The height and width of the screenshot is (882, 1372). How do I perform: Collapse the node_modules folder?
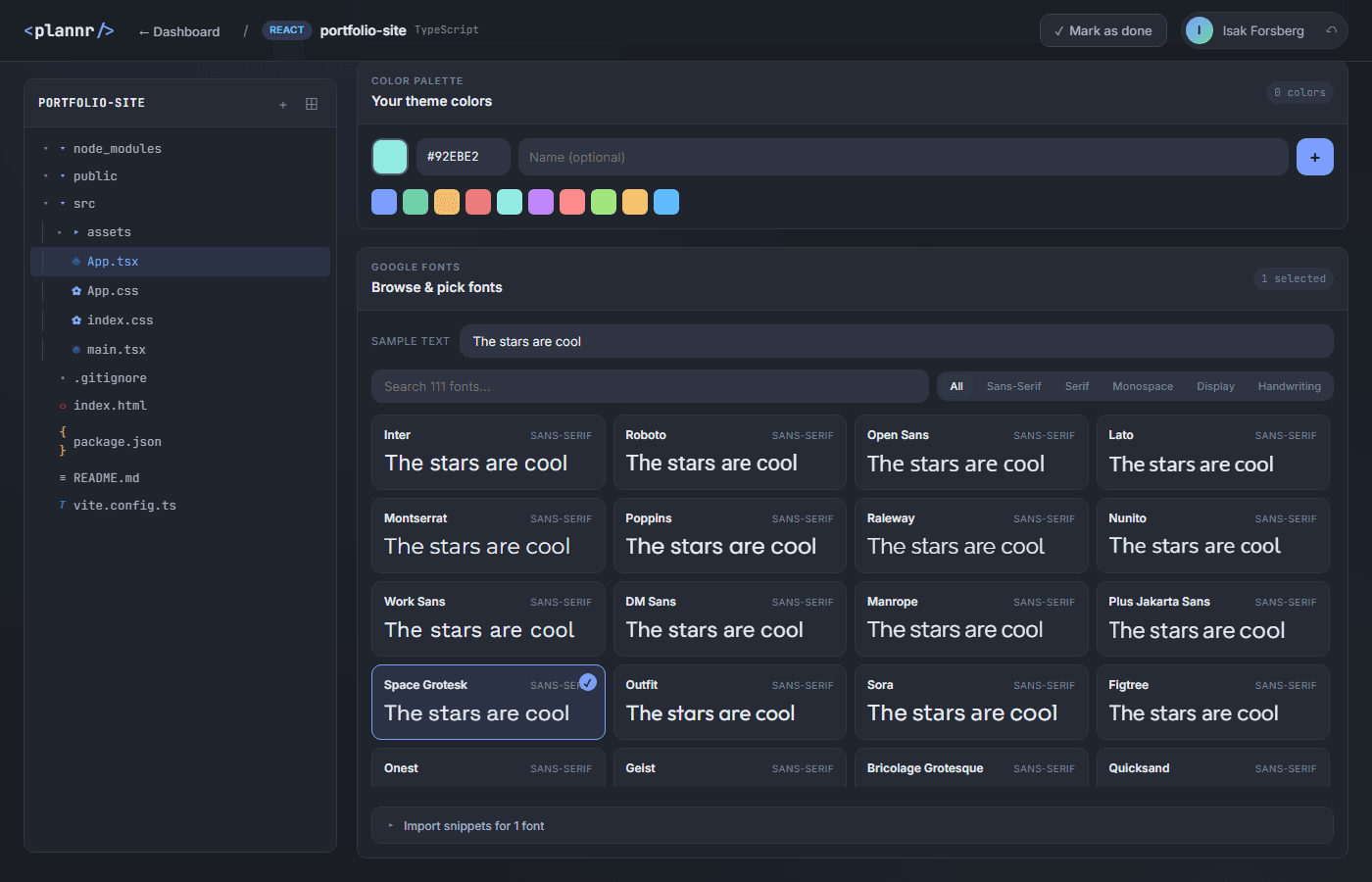coord(46,149)
